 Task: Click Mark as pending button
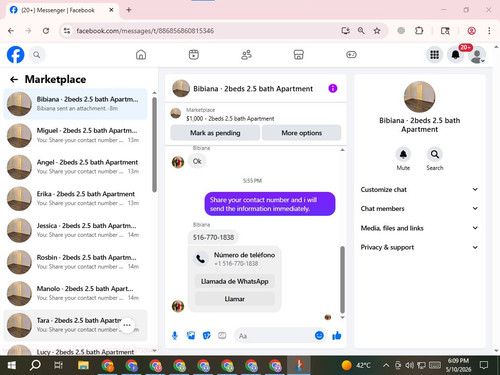pos(215,133)
